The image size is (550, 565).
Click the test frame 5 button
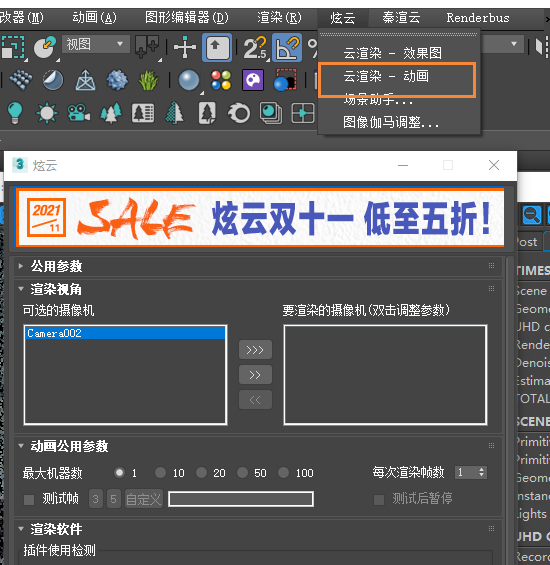click(x=114, y=499)
